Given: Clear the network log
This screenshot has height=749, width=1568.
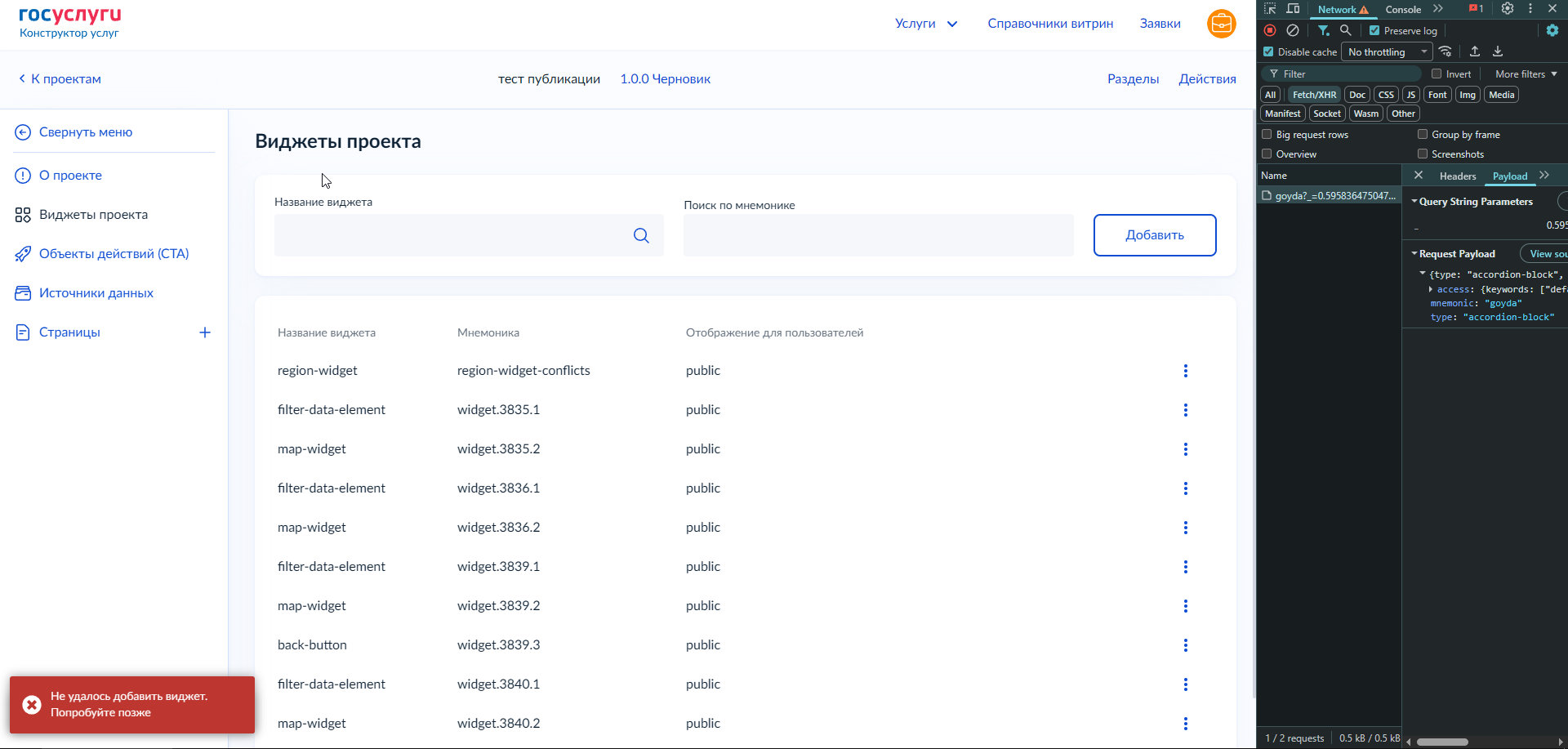Looking at the screenshot, I should click(x=1293, y=30).
